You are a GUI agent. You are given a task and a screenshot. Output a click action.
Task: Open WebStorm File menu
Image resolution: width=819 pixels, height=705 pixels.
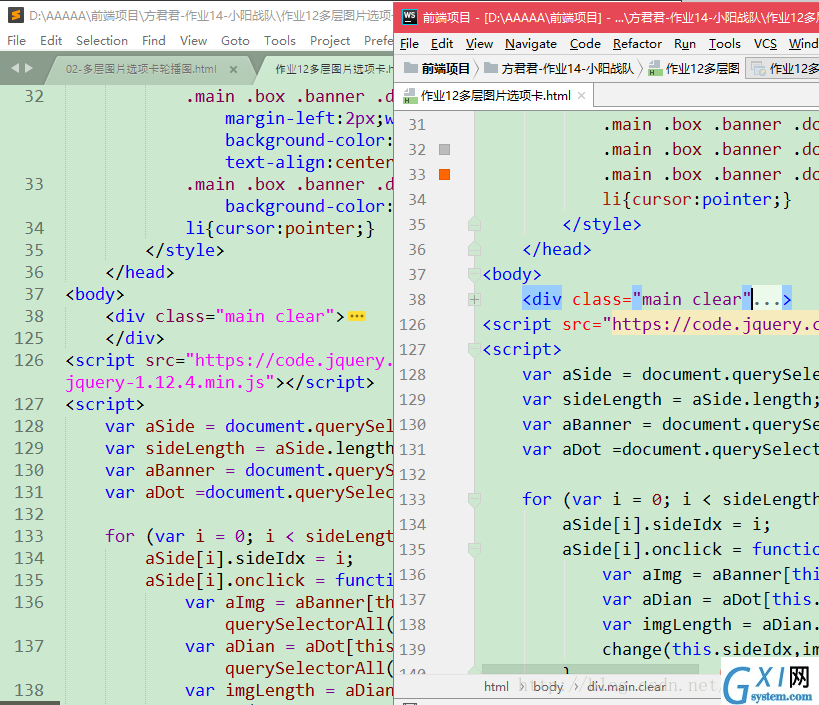(409, 44)
